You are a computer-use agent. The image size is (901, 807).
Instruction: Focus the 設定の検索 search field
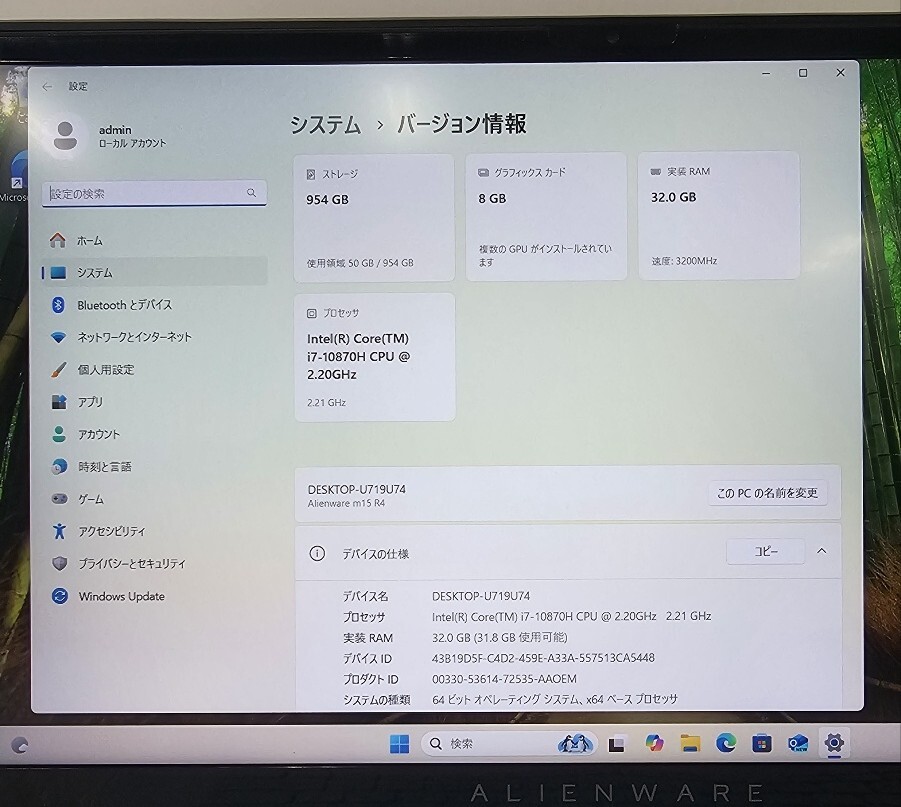[x=154, y=194]
